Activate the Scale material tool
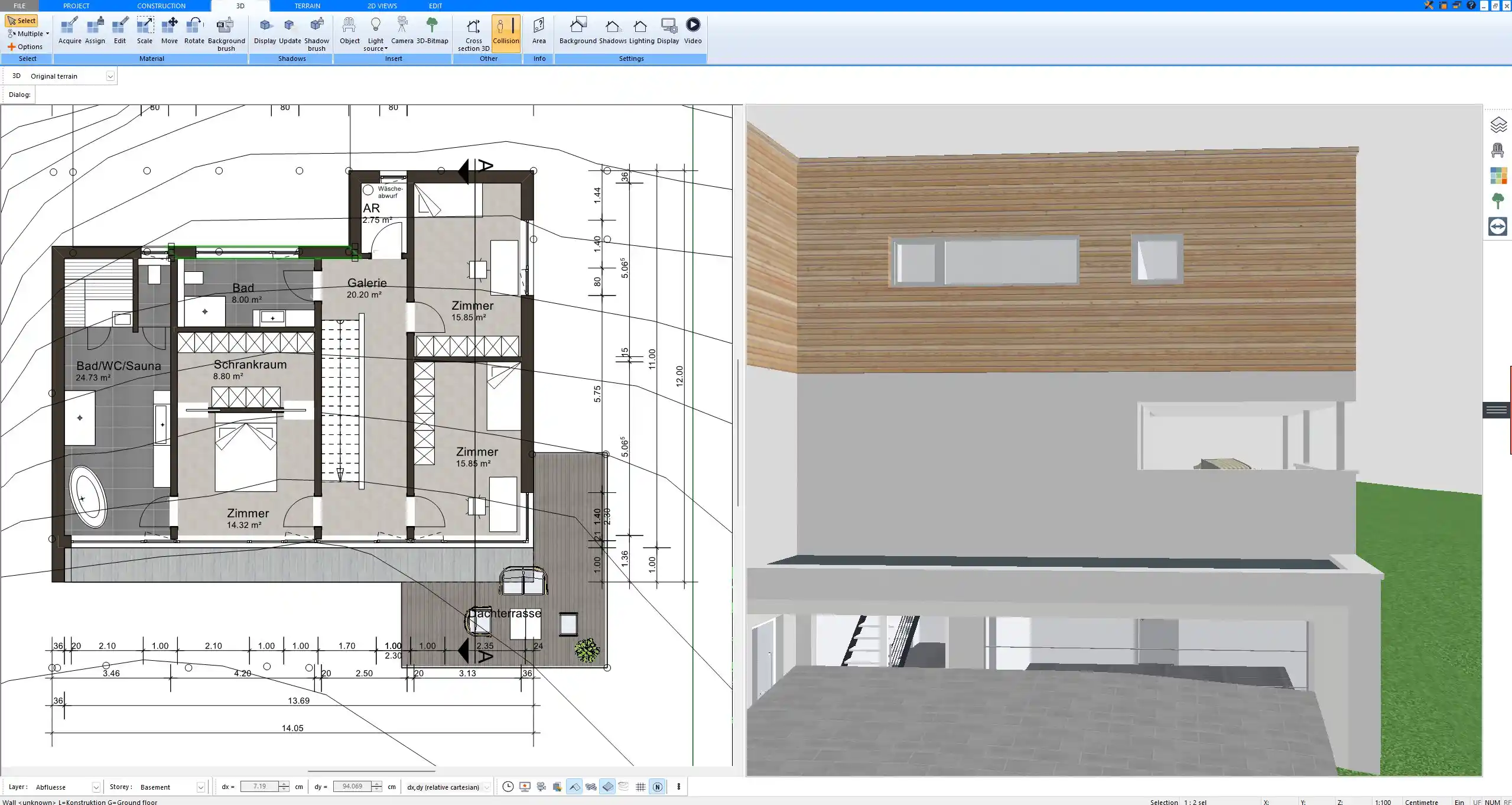1512x805 pixels. (x=145, y=31)
